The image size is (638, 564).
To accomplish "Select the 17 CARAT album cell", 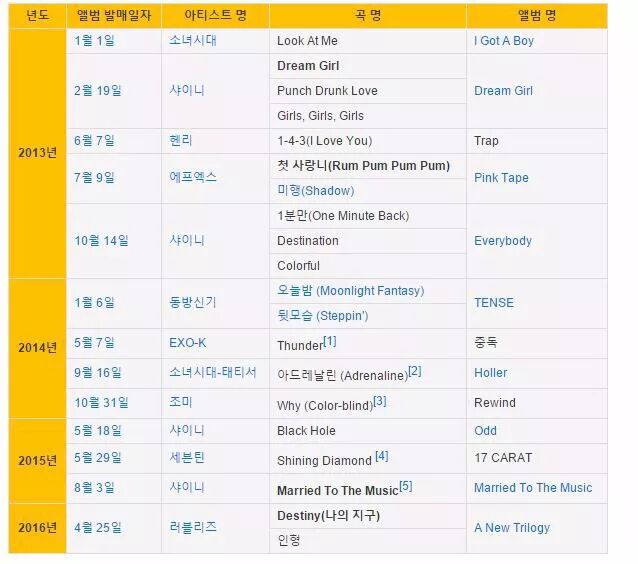I will [537, 458].
